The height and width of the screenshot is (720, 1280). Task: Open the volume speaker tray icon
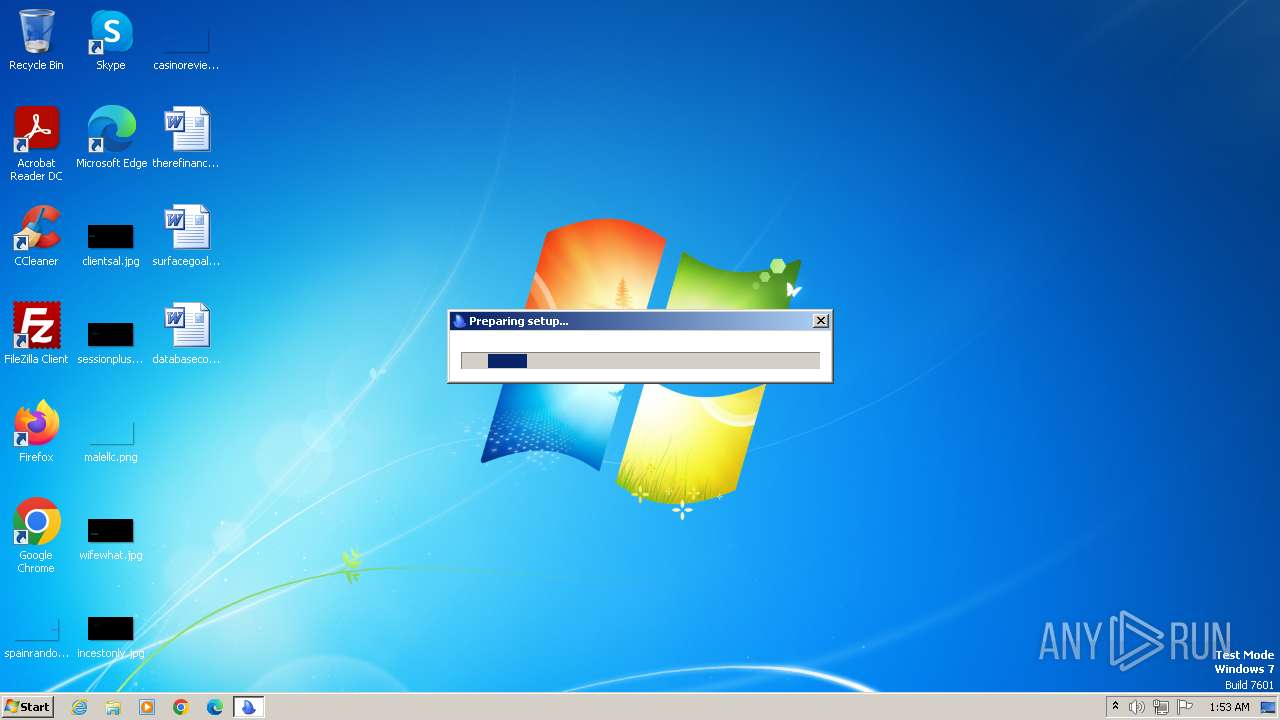coord(1137,707)
